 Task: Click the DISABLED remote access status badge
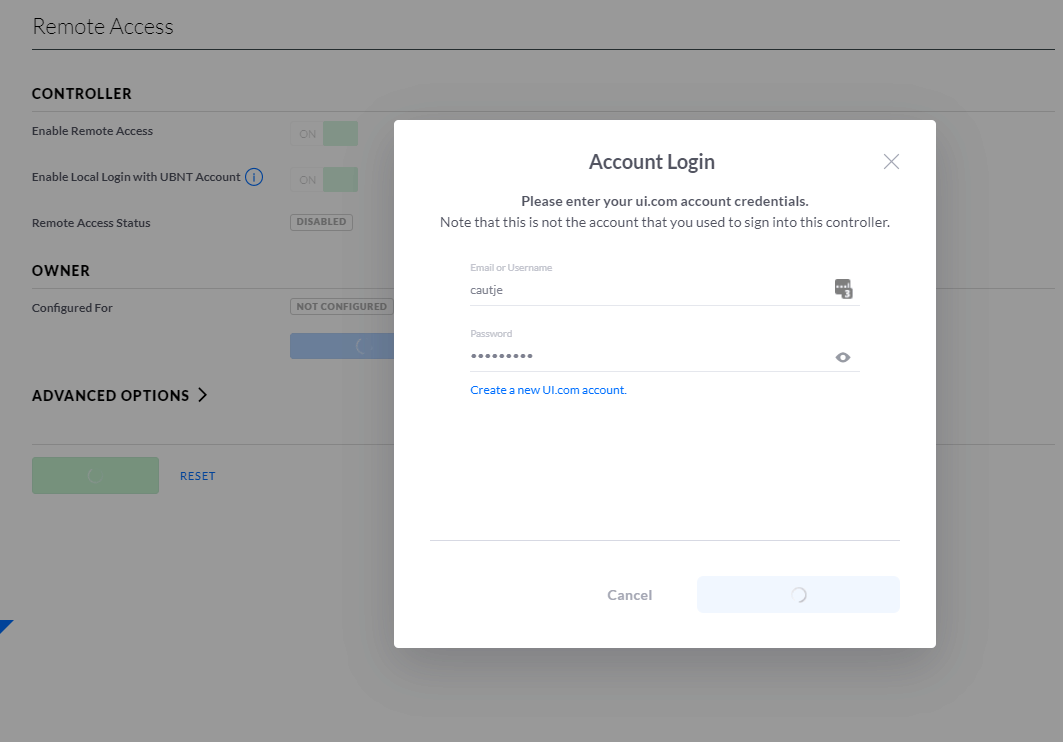tap(321, 222)
